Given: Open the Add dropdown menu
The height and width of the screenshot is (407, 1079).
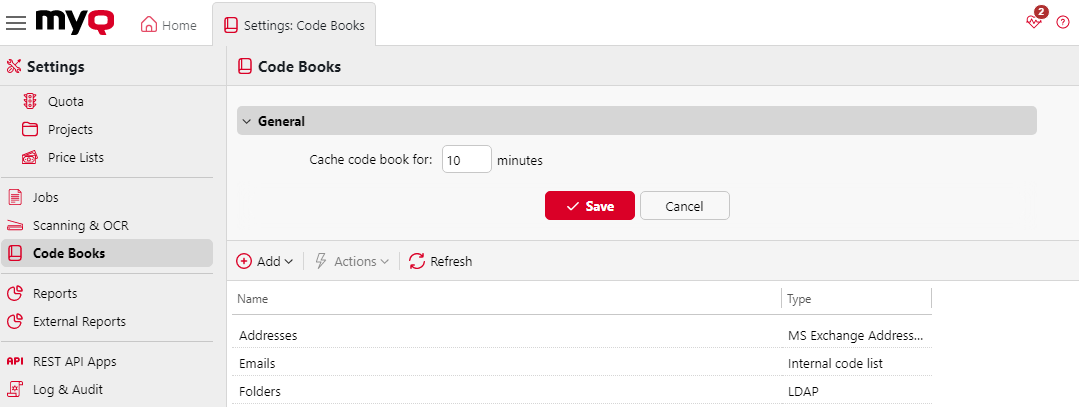Looking at the screenshot, I should [265, 261].
